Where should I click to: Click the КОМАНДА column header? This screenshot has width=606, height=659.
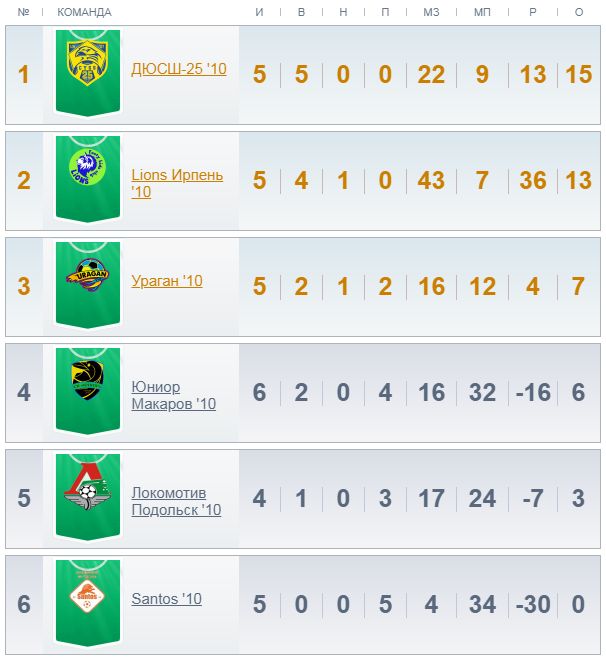84,13
